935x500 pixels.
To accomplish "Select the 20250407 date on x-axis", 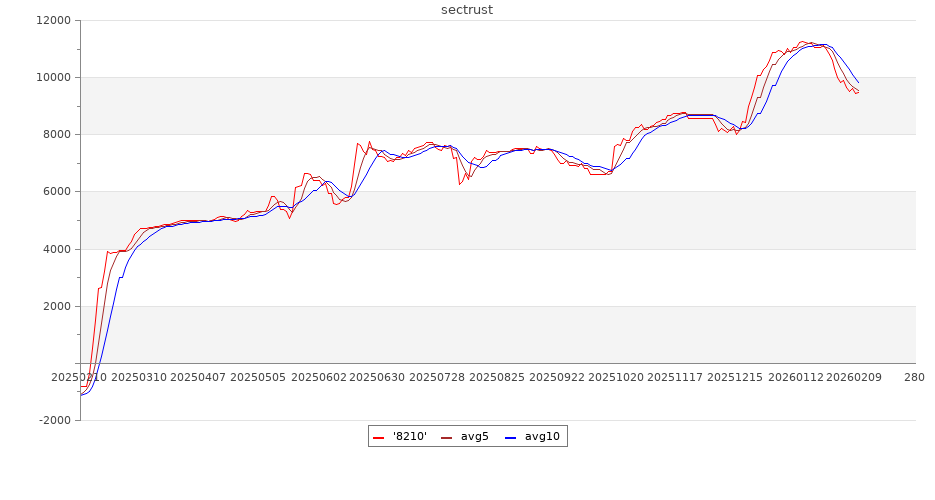I will (198, 377).
